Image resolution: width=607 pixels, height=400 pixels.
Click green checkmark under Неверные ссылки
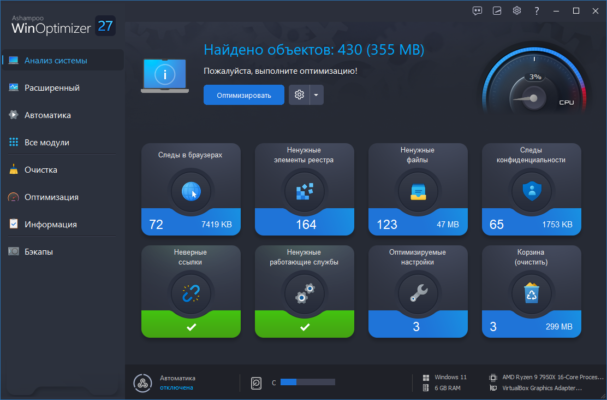click(191, 327)
